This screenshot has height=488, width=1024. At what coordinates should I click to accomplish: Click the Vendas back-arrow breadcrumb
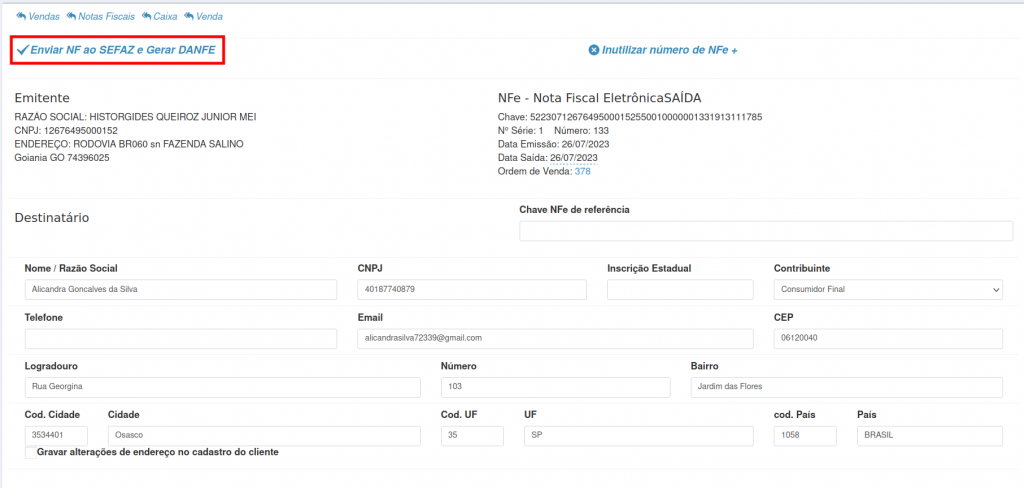38,17
